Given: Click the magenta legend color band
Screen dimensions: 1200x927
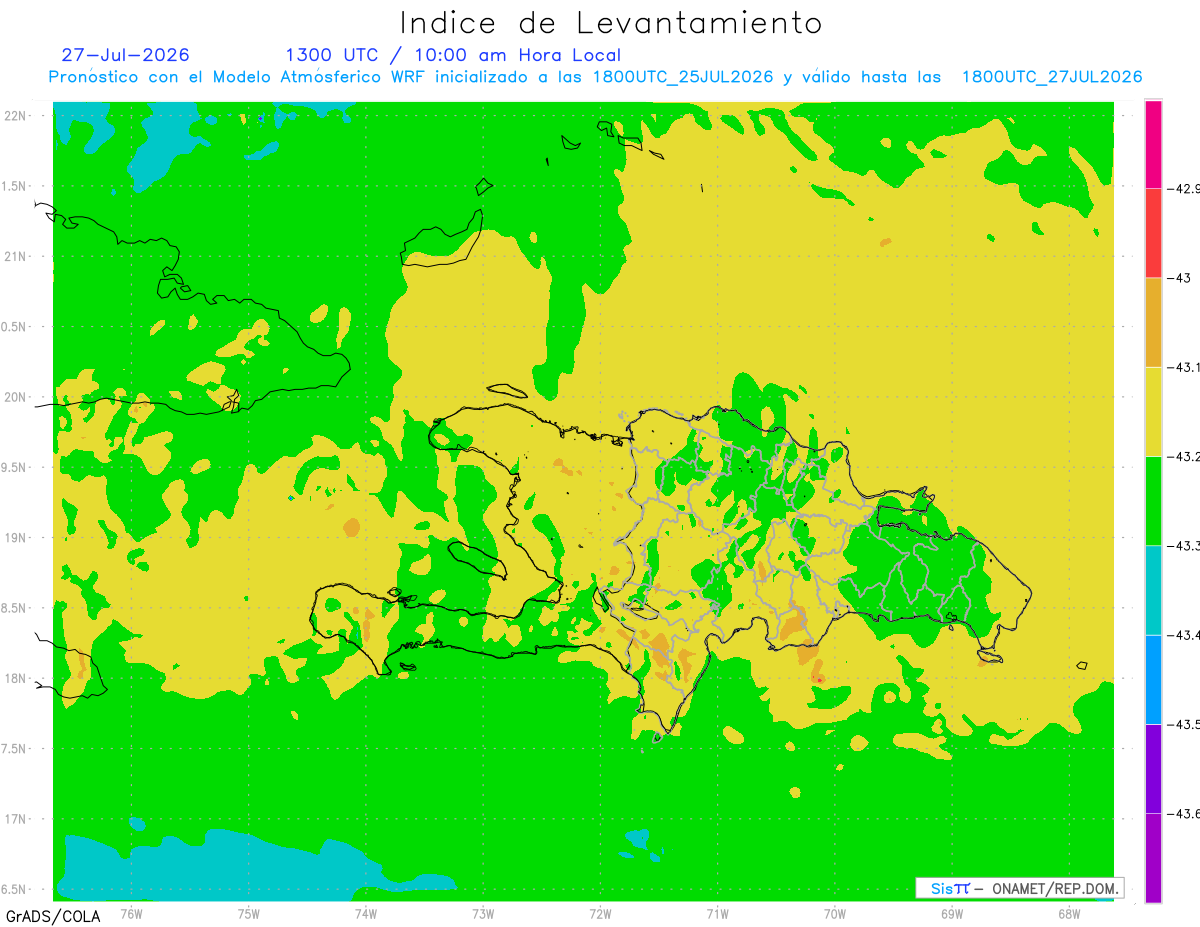Looking at the screenshot, I should pyautogui.click(x=1153, y=144).
